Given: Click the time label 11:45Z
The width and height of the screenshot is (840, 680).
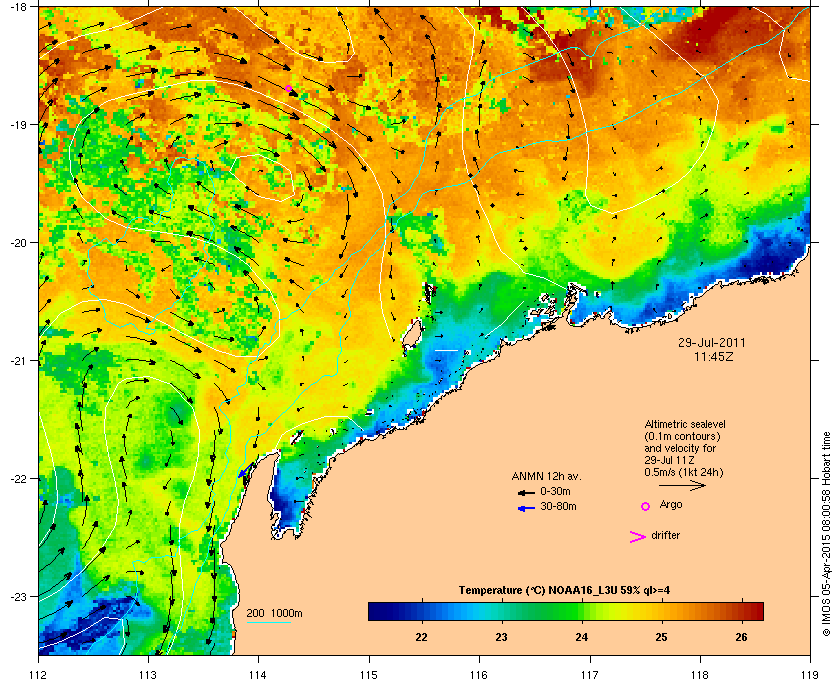Looking at the screenshot, I should [x=714, y=356].
